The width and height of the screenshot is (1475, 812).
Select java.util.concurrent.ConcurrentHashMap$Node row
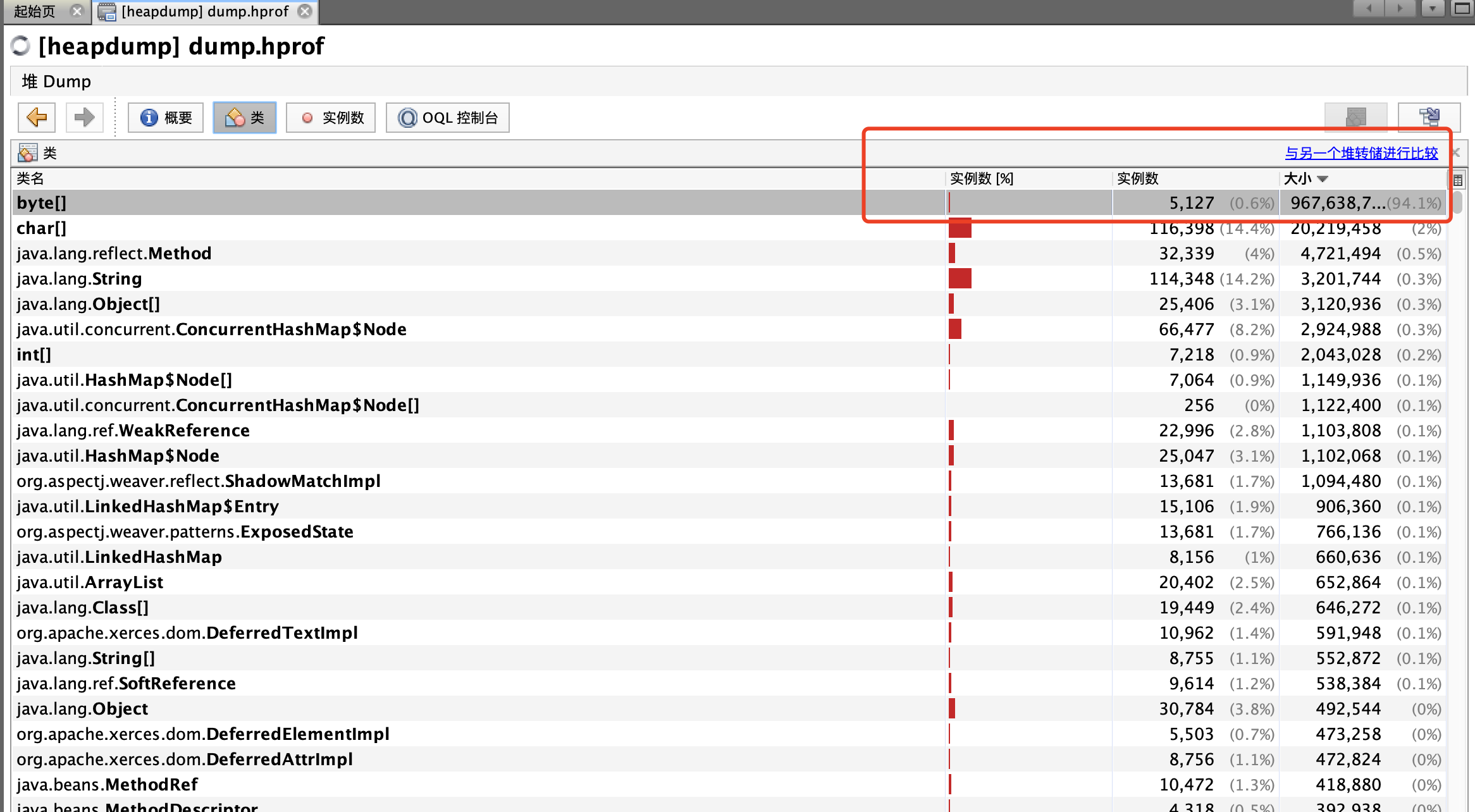pos(729,329)
